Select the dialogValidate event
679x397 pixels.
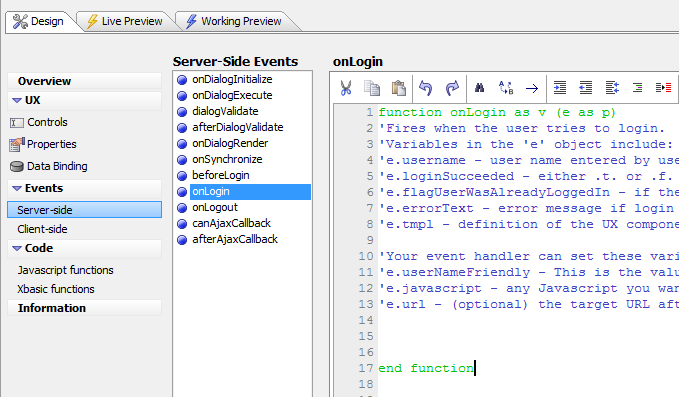225,112
